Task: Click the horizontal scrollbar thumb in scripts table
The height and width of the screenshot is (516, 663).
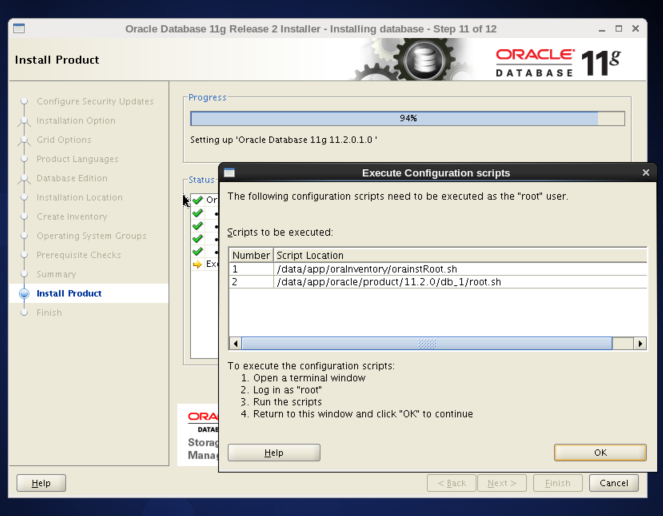Action: click(427, 343)
